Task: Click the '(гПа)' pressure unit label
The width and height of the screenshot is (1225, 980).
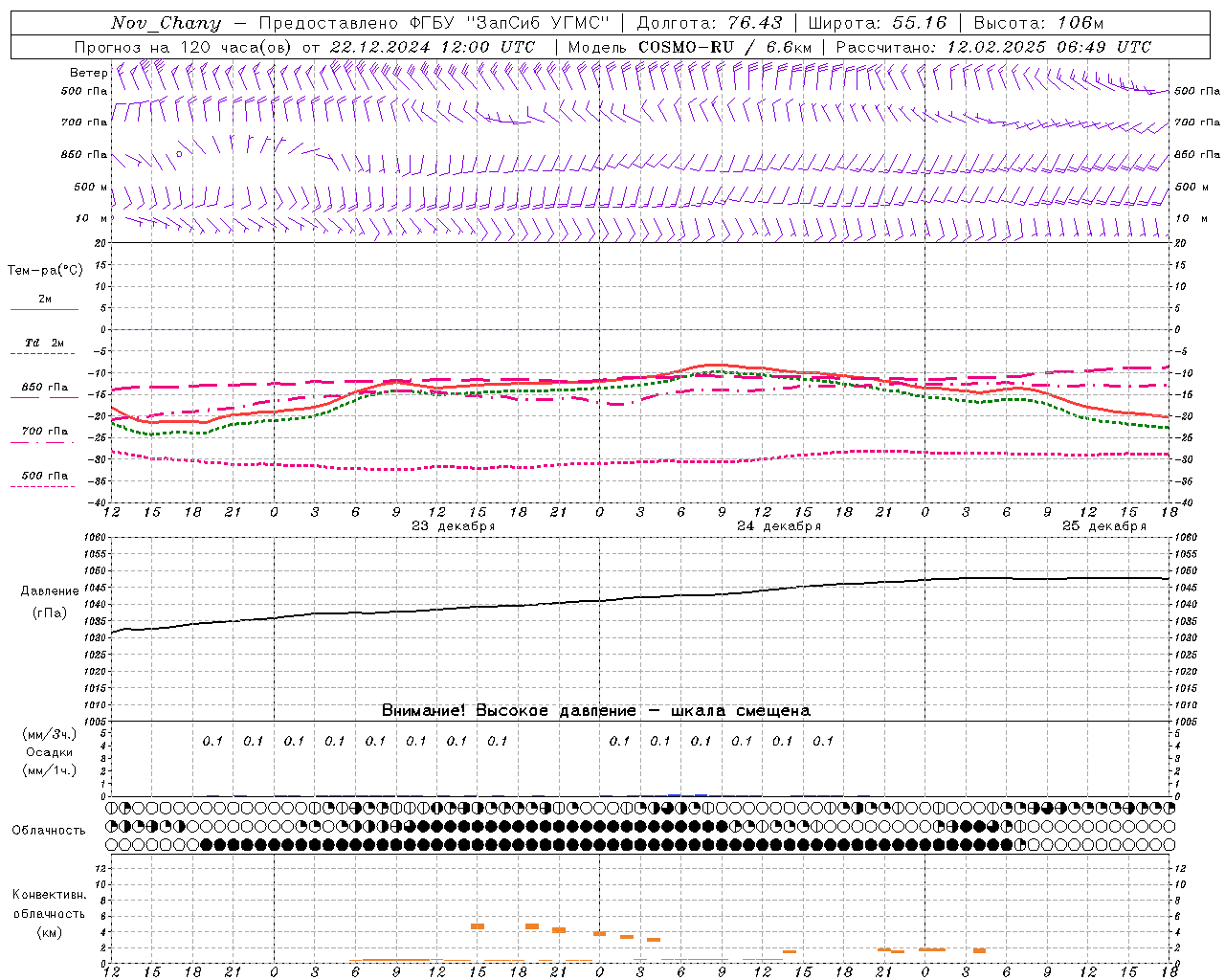Action: coord(50,613)
